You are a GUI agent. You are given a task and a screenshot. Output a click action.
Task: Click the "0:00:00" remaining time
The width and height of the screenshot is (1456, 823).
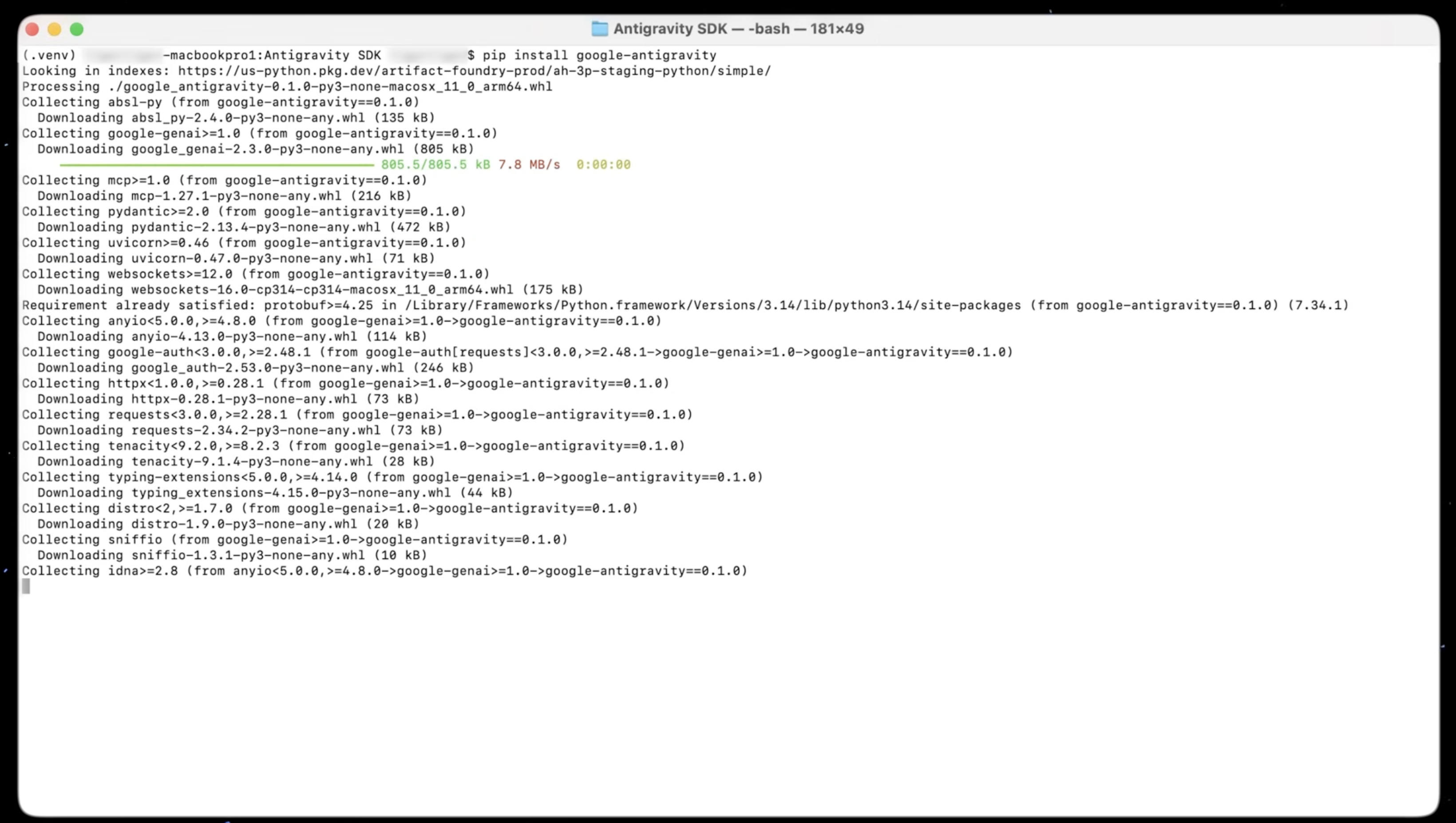tap(604, 165)
